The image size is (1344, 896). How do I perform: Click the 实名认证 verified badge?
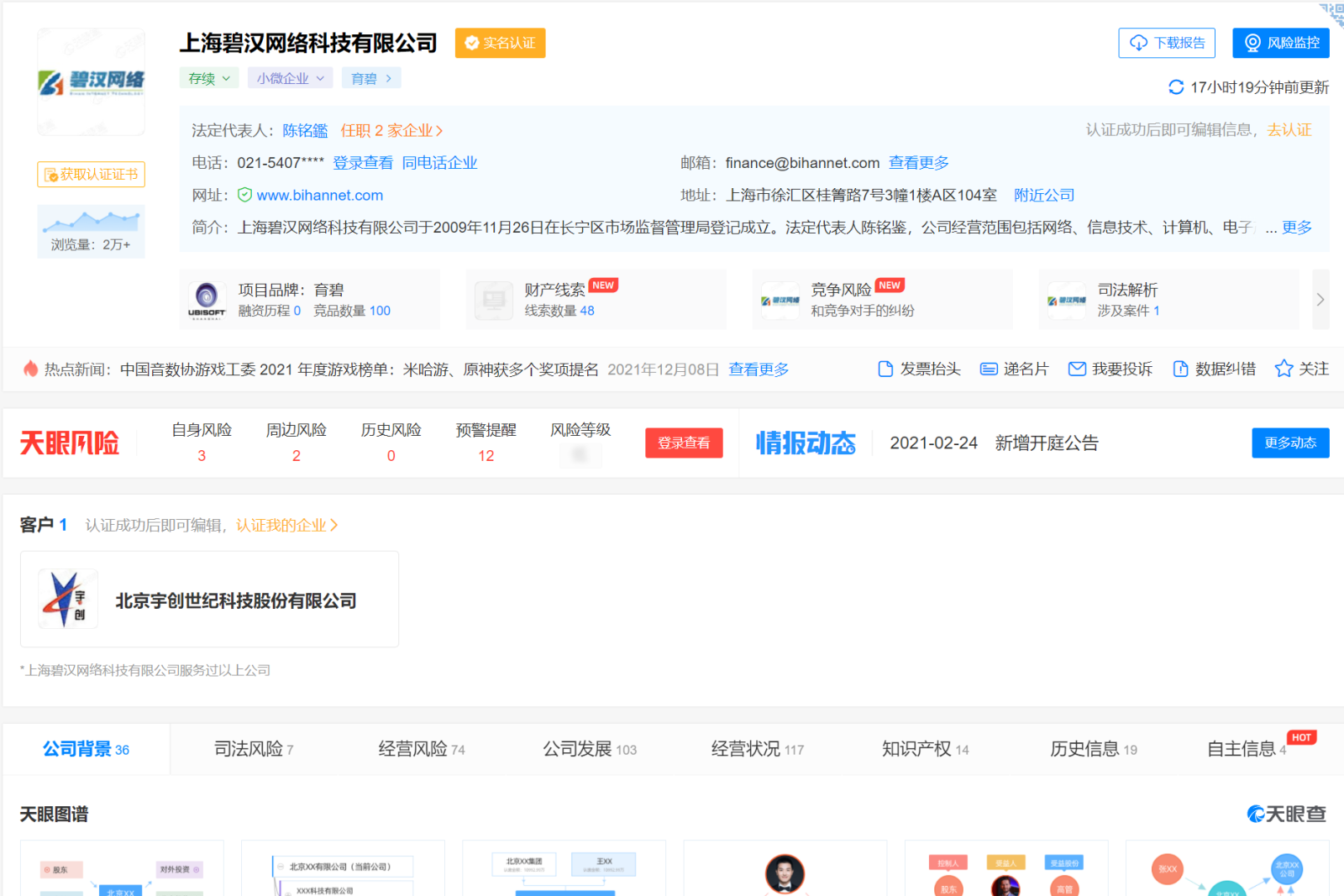click(501, 43)
